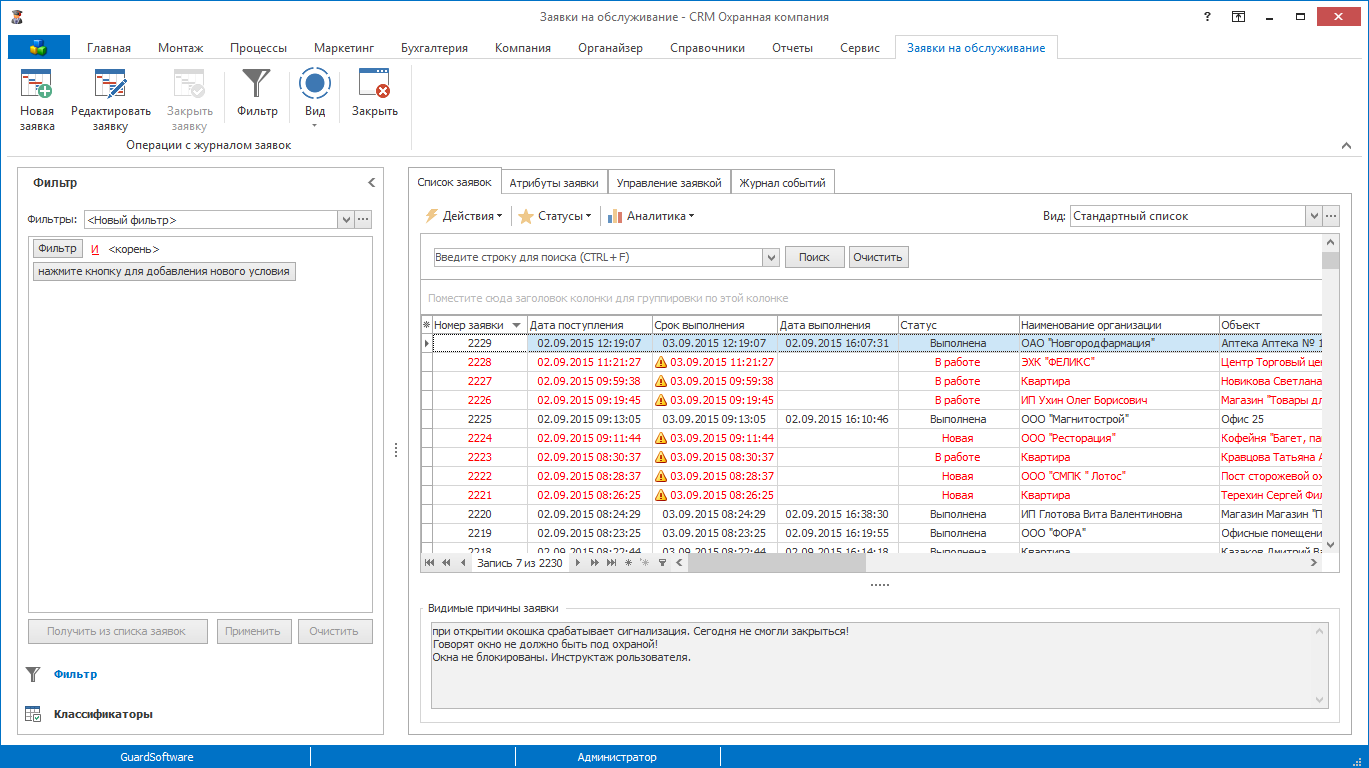The image size is (1369, 768).
Task: Go to previous page in navigator
Action: pyautogui.click(x=446, y=563)
